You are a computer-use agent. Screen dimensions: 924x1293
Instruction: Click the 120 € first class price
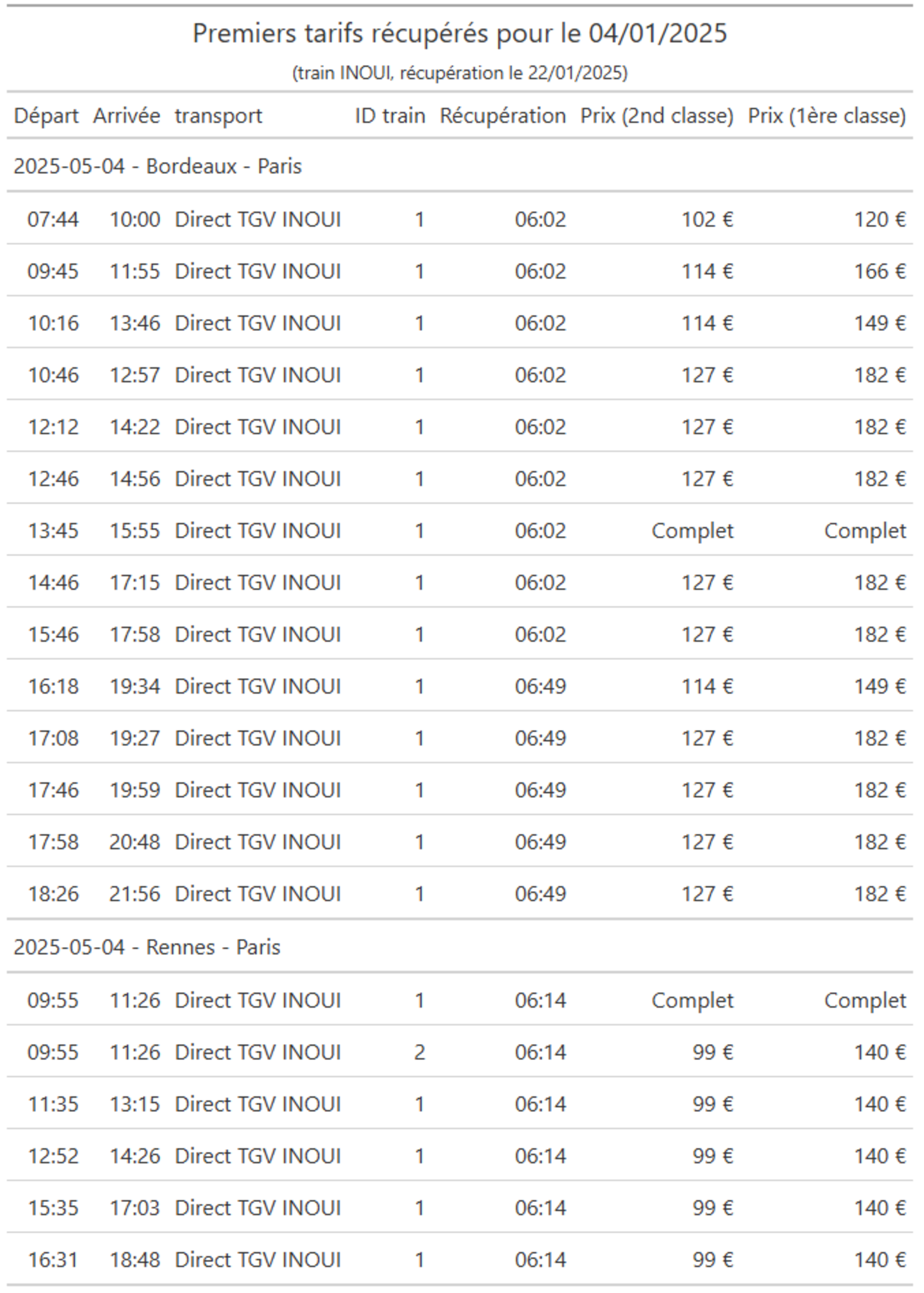click(880, 220)
